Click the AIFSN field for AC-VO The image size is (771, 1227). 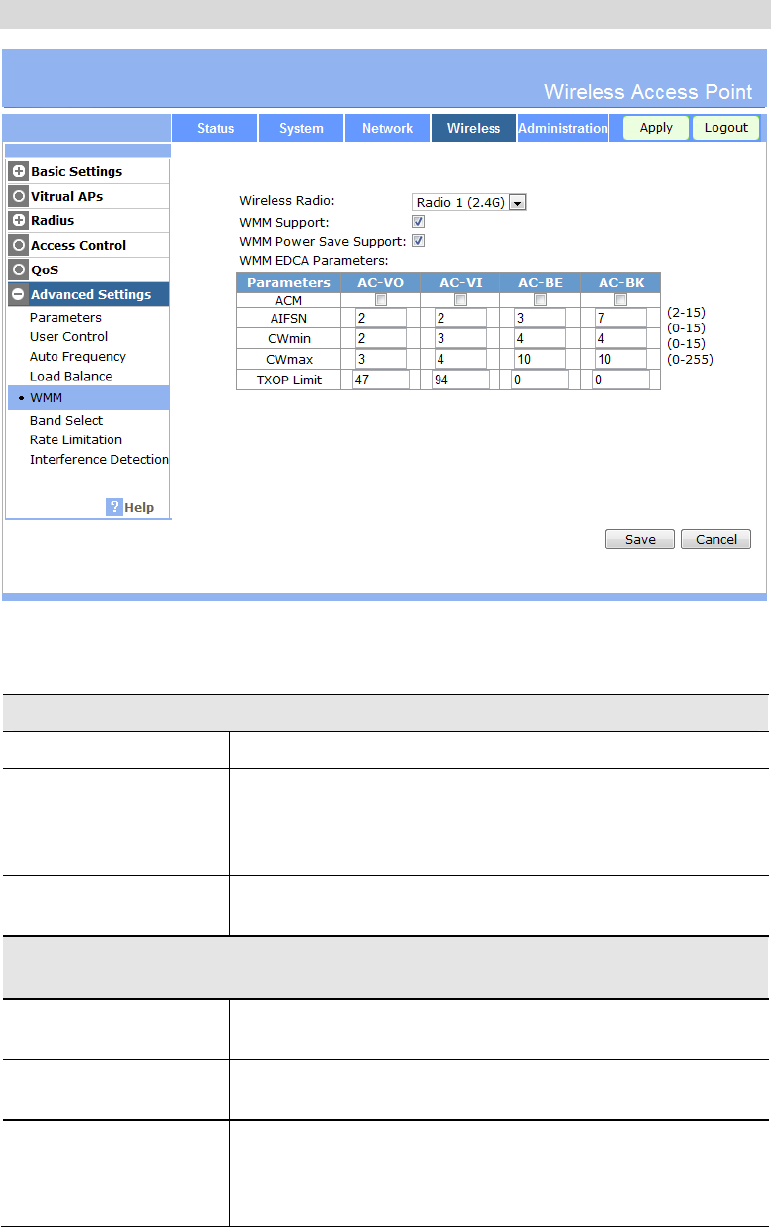pos(380,317)
